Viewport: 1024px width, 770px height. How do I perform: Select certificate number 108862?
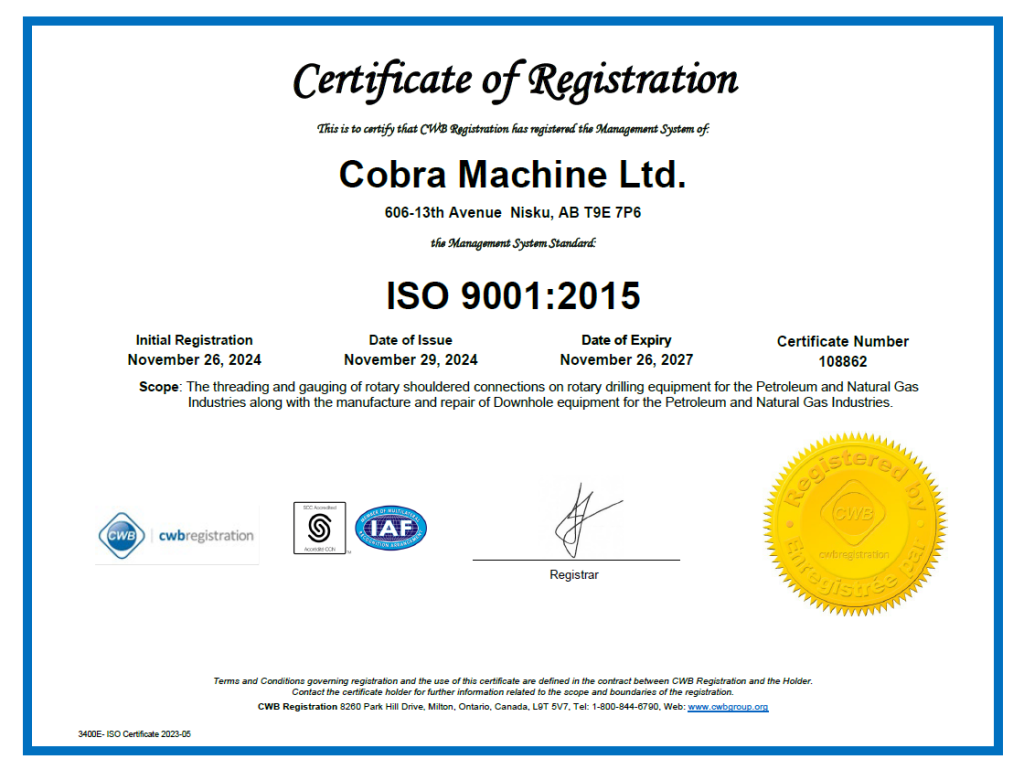click(x=842, y=362)
